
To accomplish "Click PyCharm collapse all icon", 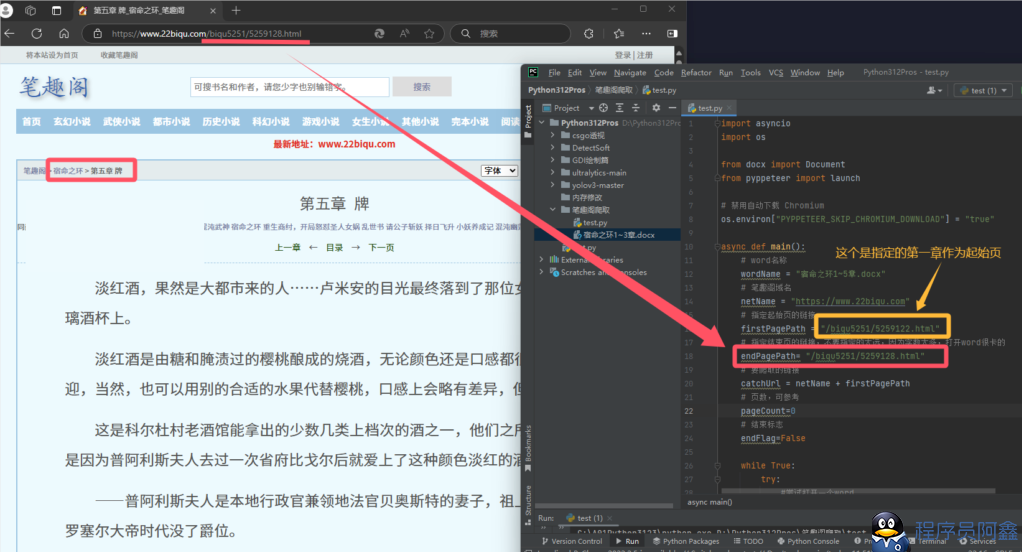I will [x=635, y=108].
